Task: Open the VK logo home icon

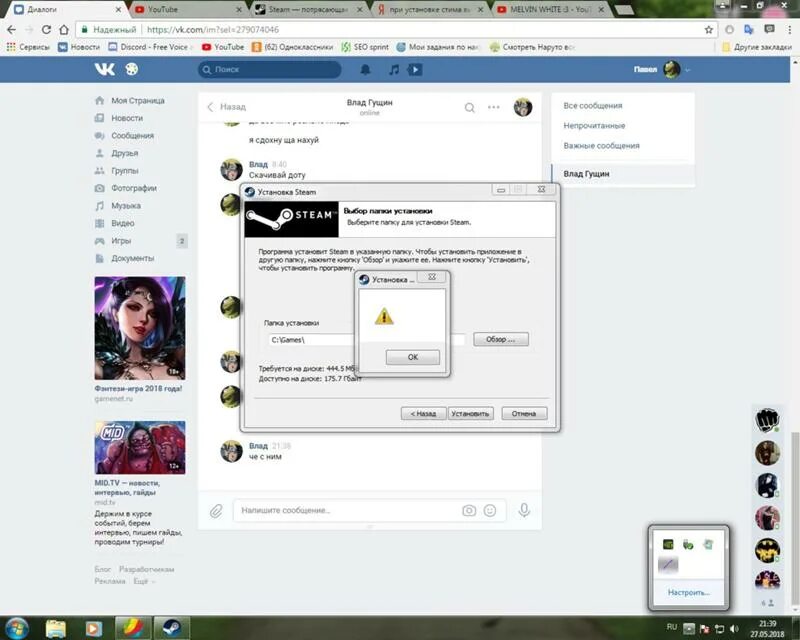Action: point(105,69)
